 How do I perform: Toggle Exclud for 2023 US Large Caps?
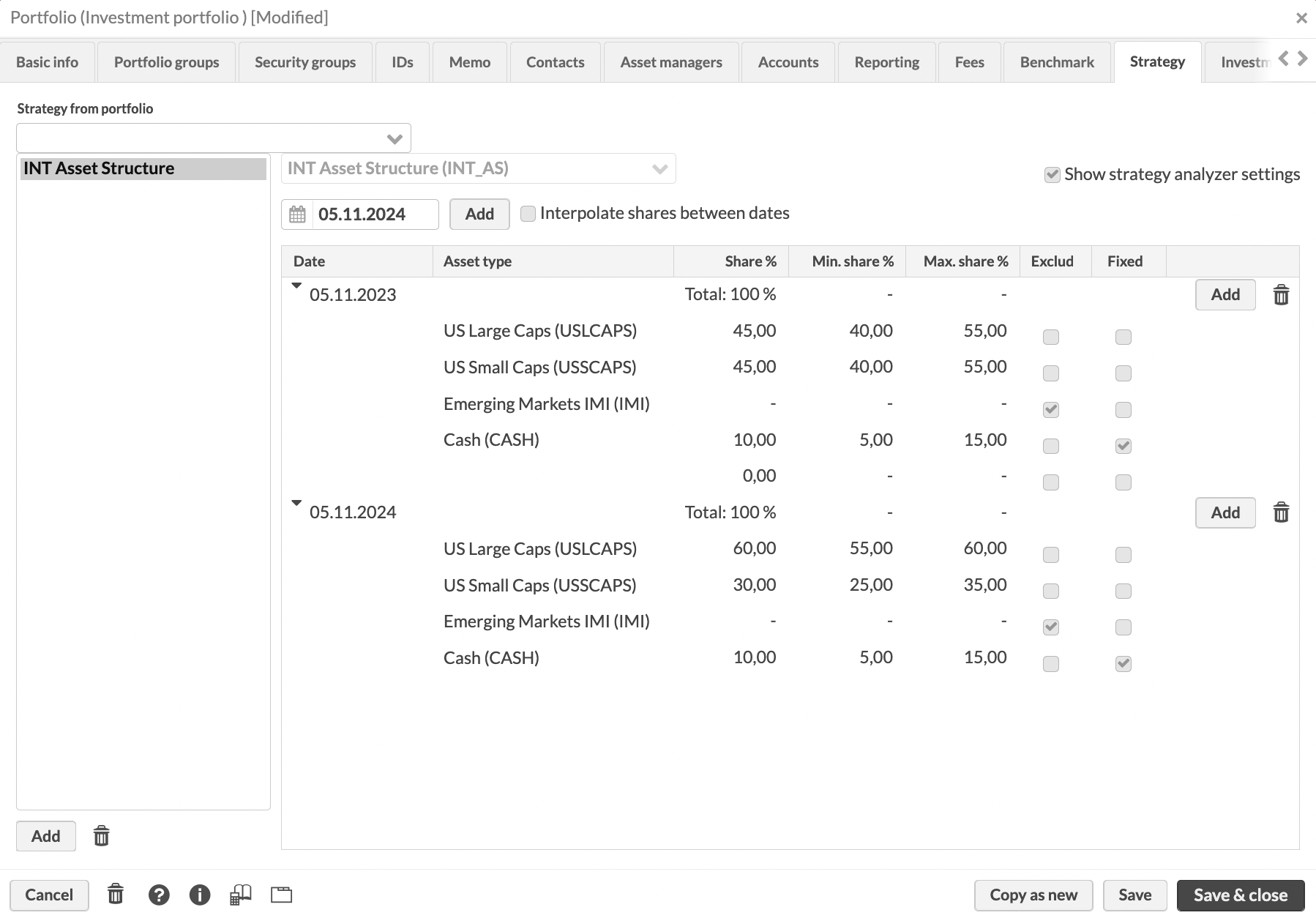pyautogui.click(x=1051, y=337)
